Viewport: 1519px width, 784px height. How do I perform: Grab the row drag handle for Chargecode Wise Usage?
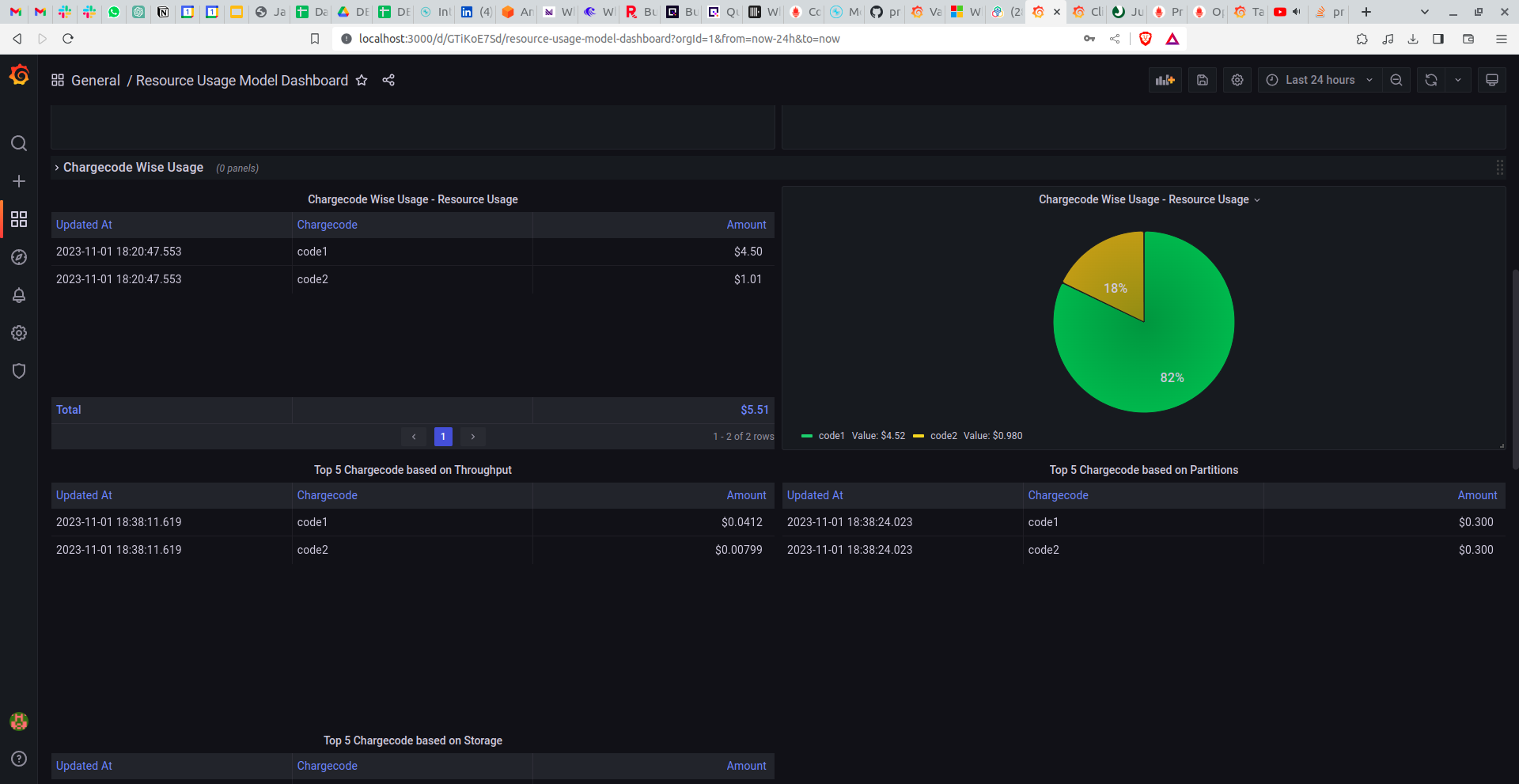pos(1499,168)
